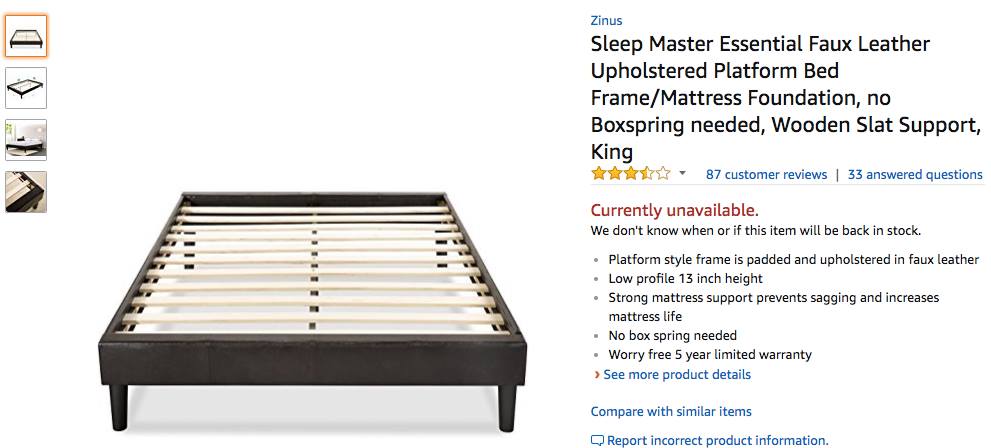Click the Currently unavailable notice
The image size is (991, 448).
674,210
